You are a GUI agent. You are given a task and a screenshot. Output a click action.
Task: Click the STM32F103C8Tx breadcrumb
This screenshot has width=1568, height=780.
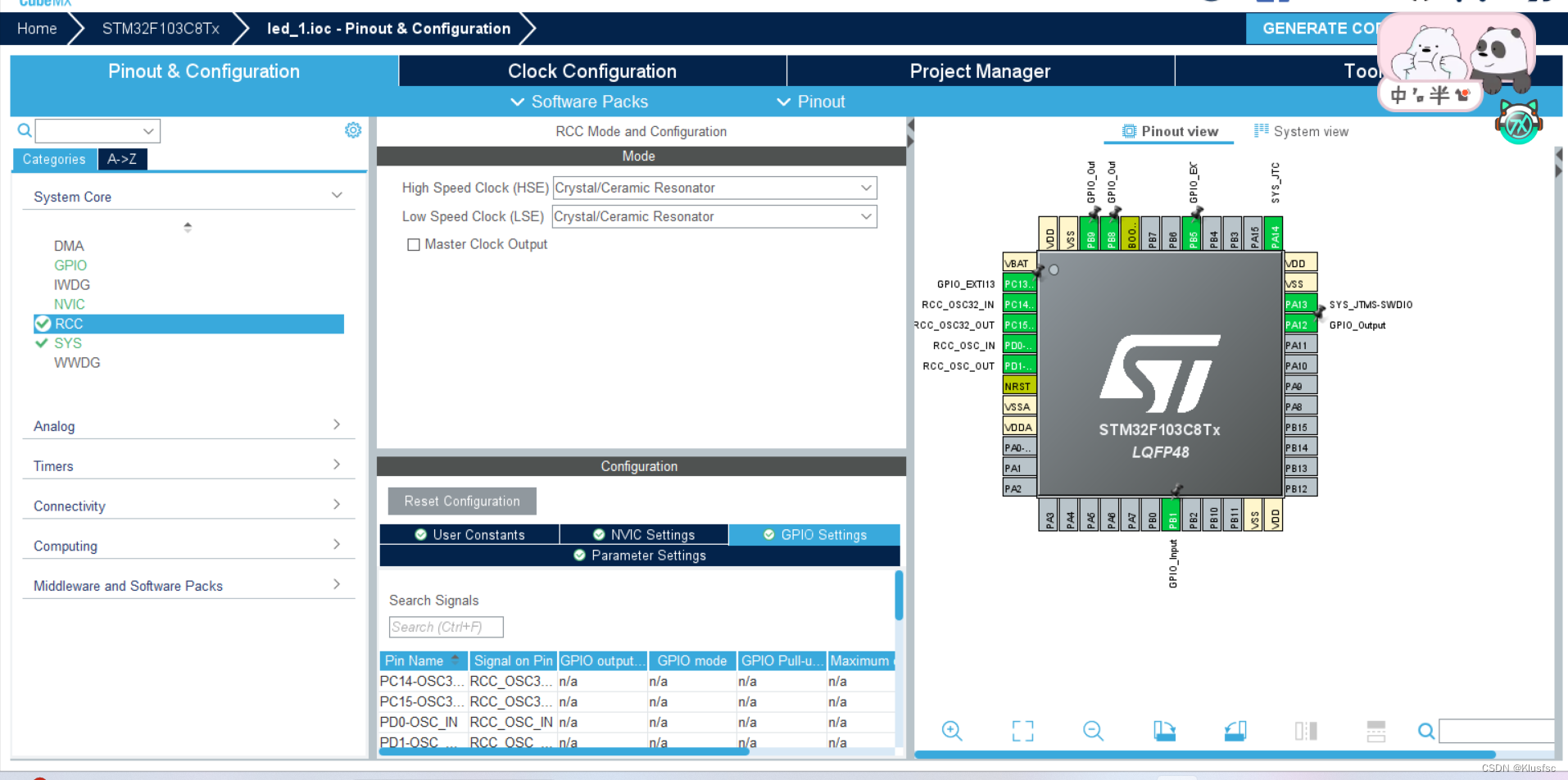pyautogui.click(x=161, y=29)
